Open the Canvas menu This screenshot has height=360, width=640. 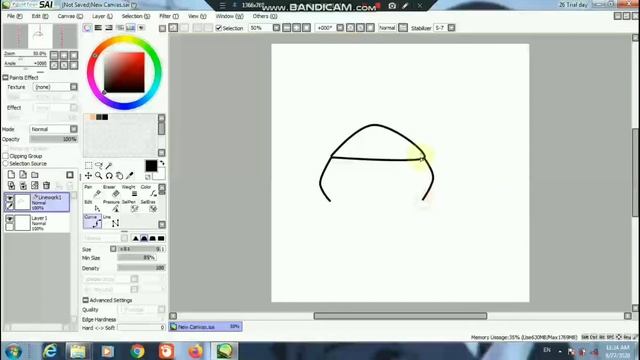click(x=70, y=16)
